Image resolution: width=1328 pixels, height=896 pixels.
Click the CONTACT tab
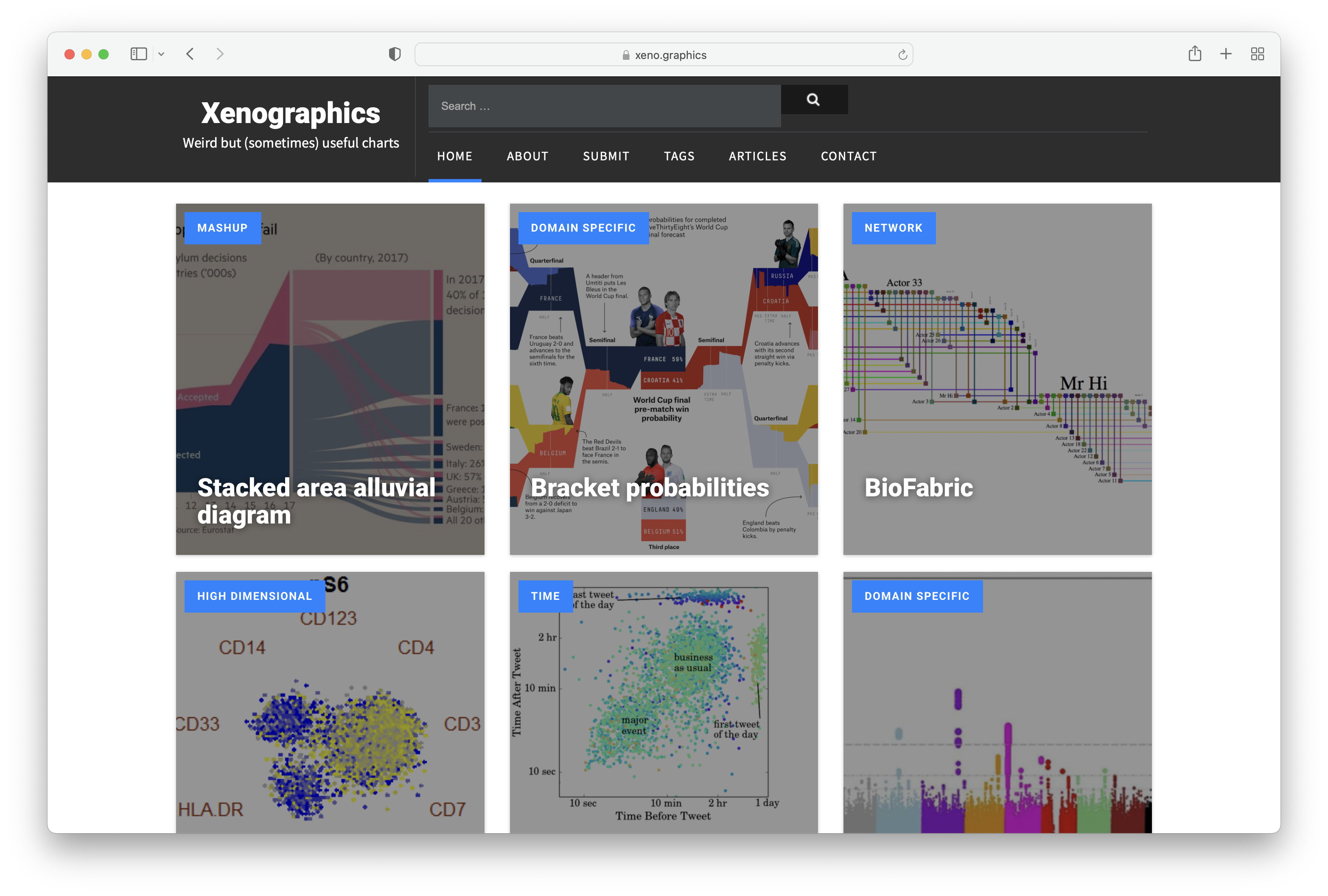(x=848, y=155)
